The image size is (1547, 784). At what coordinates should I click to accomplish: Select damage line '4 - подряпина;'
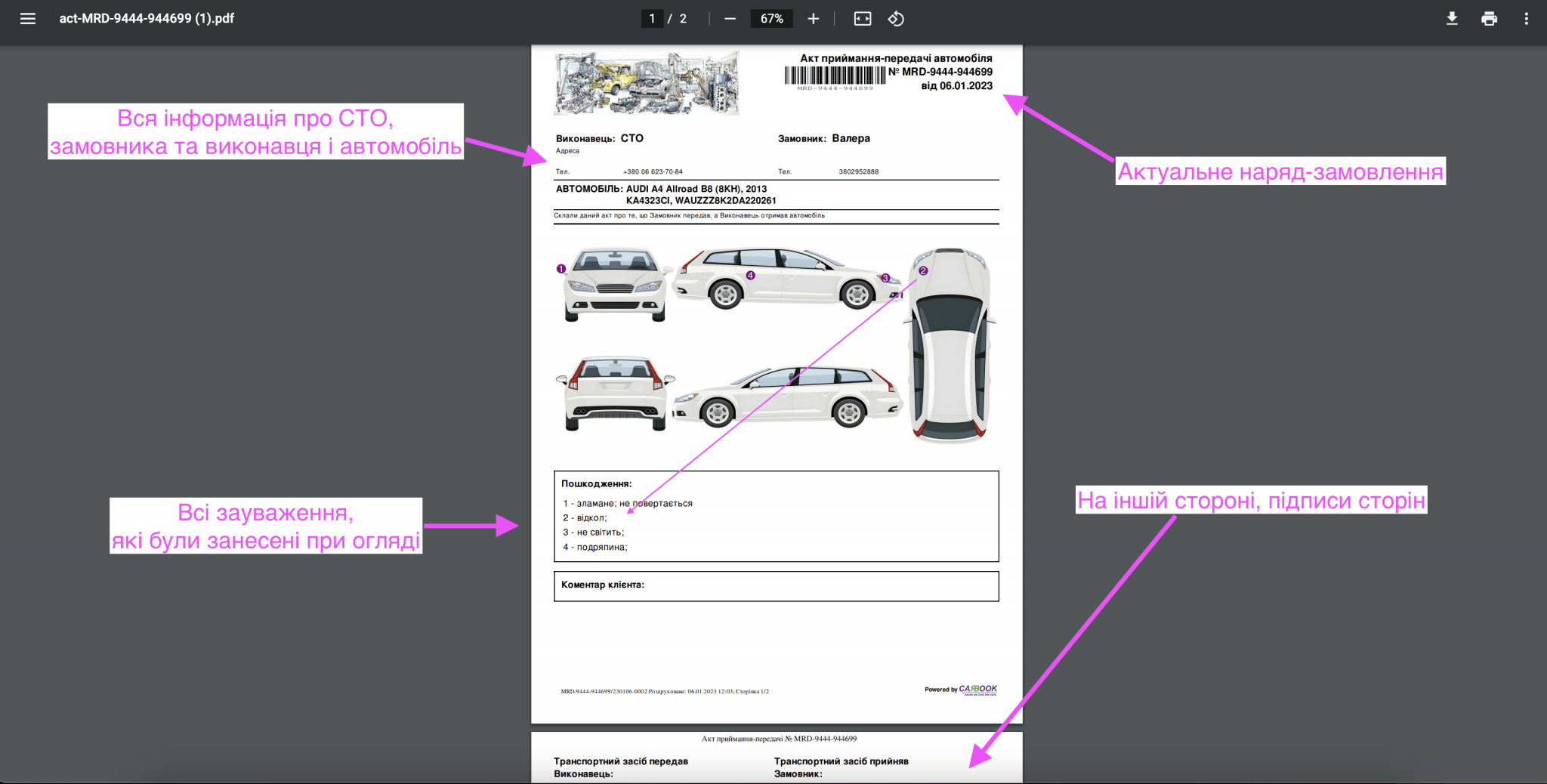click(x=594, y=548)
